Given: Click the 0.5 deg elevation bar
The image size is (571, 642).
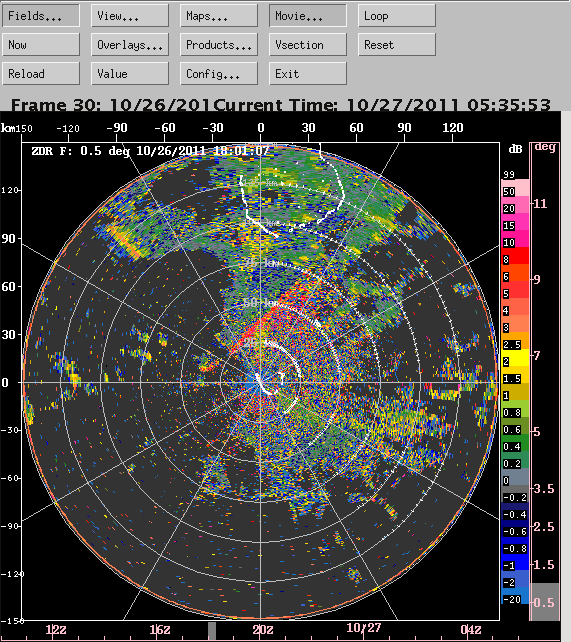Looking at the screenshot, I should tap(545, 602).
